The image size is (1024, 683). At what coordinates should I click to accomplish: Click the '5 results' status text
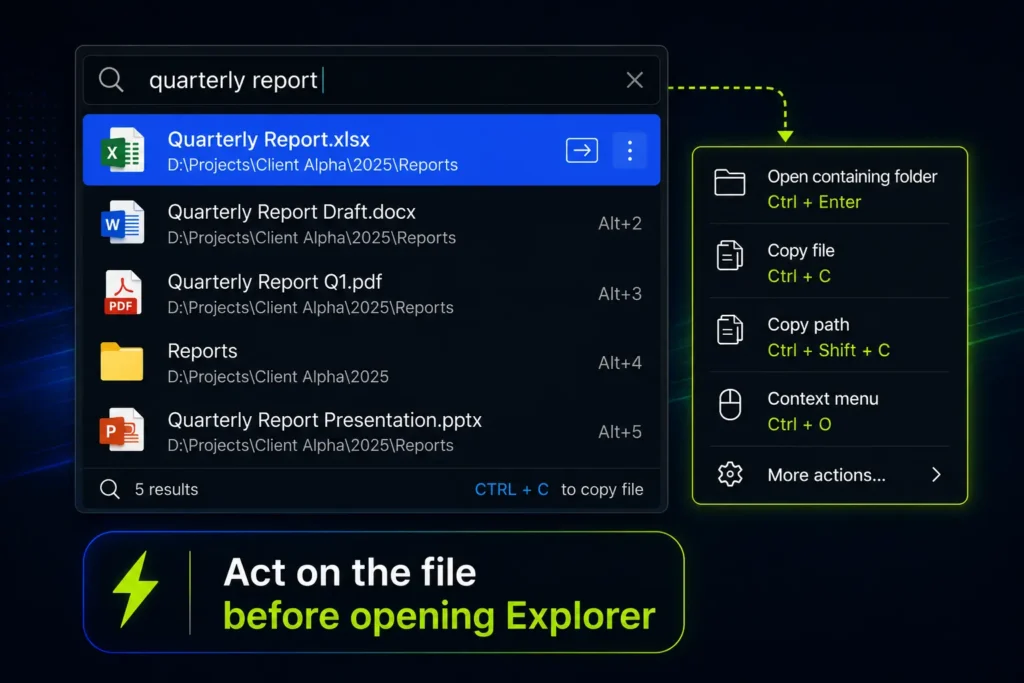click(x=167, y=489)
